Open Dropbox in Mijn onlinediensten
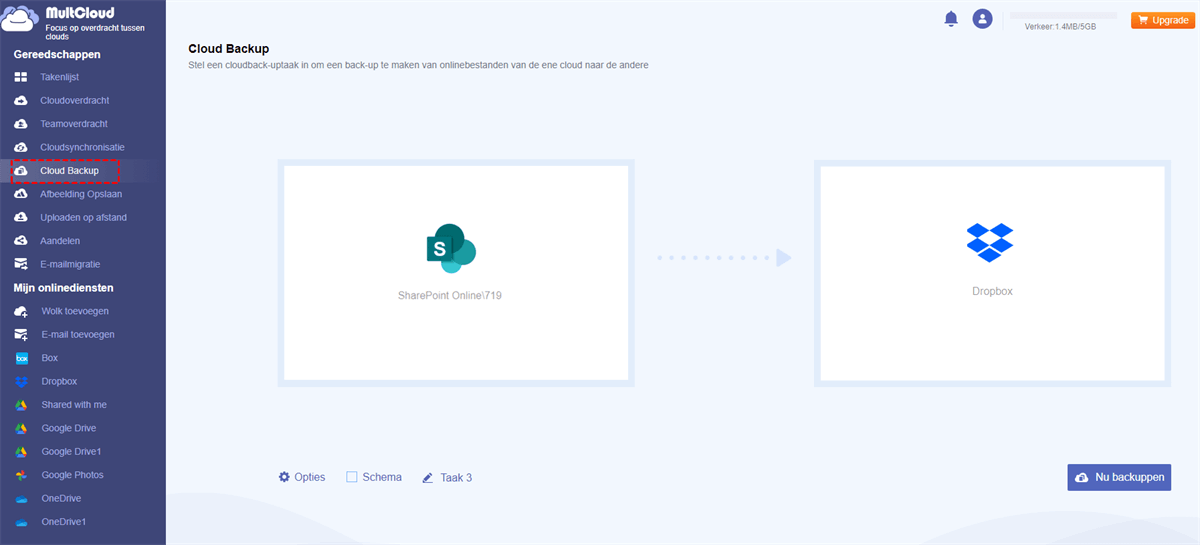Screen dimensions: 1200x545 coord(59,381)
